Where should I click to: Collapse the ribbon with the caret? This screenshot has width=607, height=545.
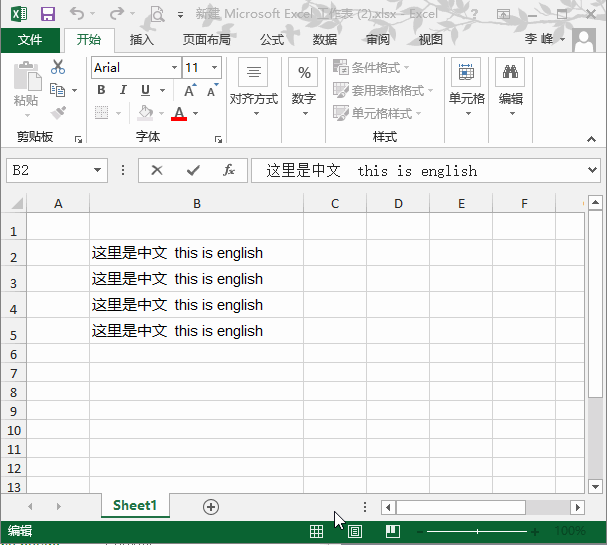tap(591, 139)
